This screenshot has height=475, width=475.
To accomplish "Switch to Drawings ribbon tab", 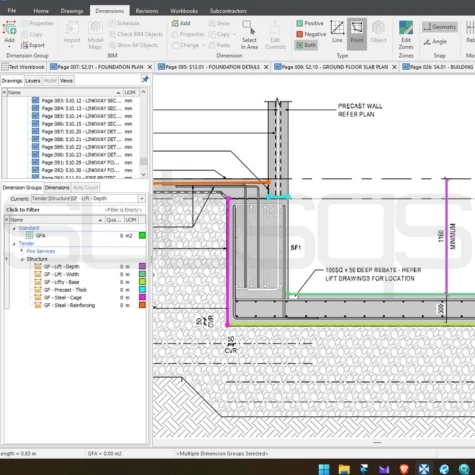I will [72, 11].
